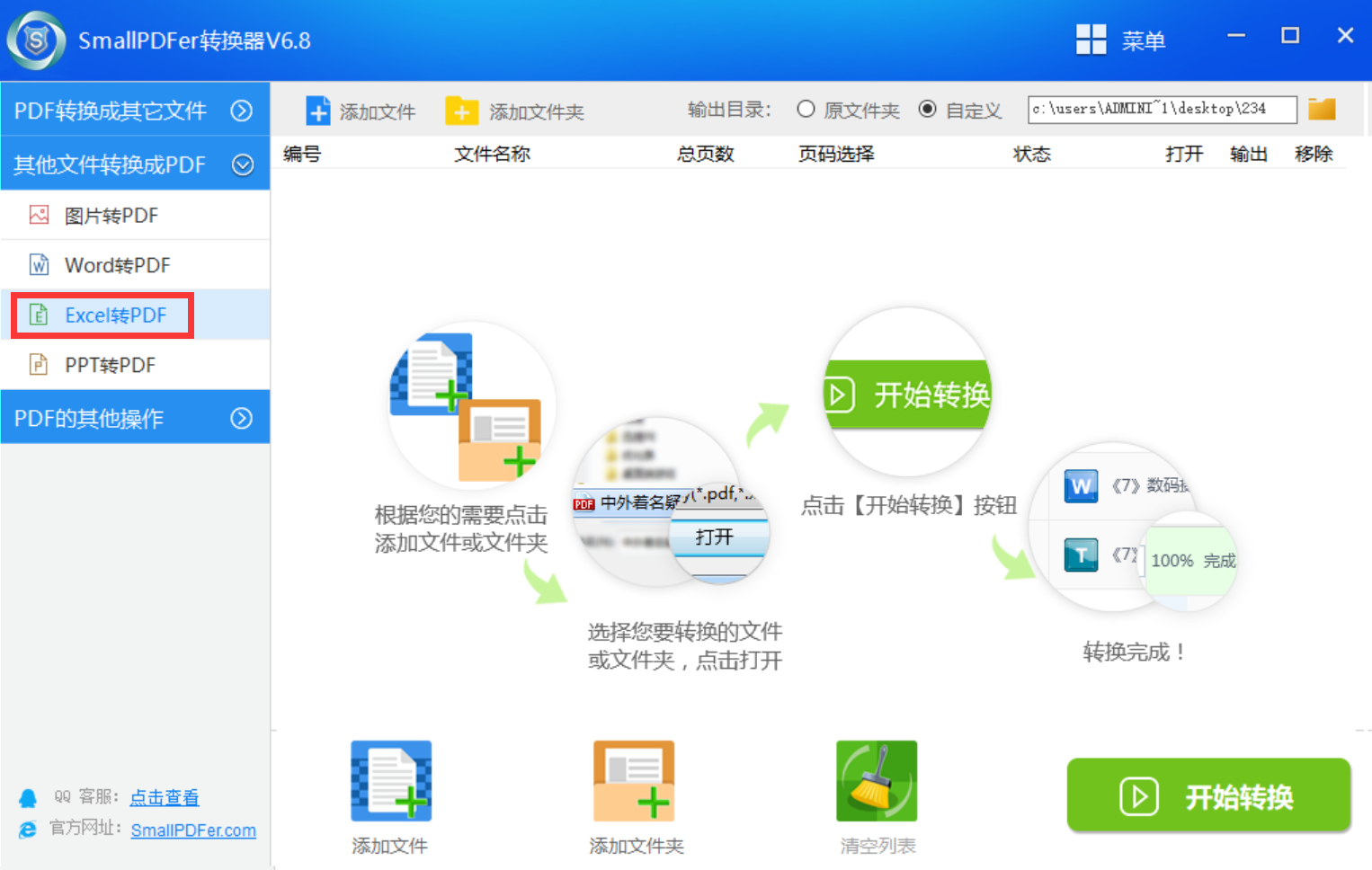Minimize the SmallPDFer window
The width and height of the screenshot is (1372, 870).
(1236, 35)
